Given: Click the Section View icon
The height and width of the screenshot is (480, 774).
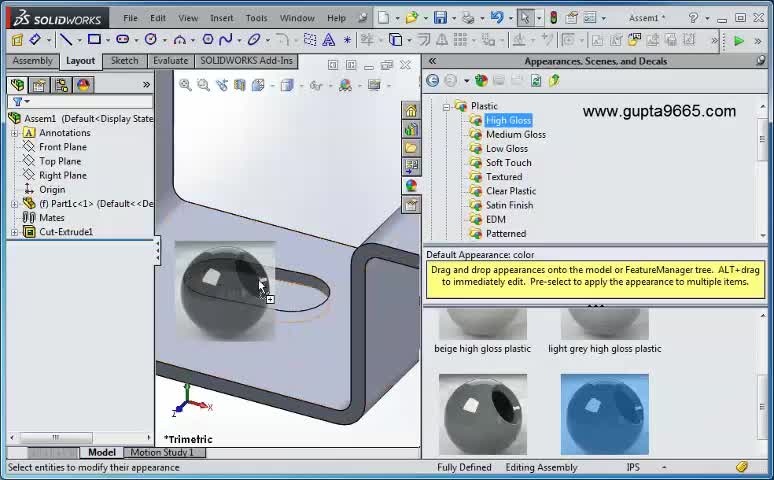Looking at the screenshot, I should point(240,85).
